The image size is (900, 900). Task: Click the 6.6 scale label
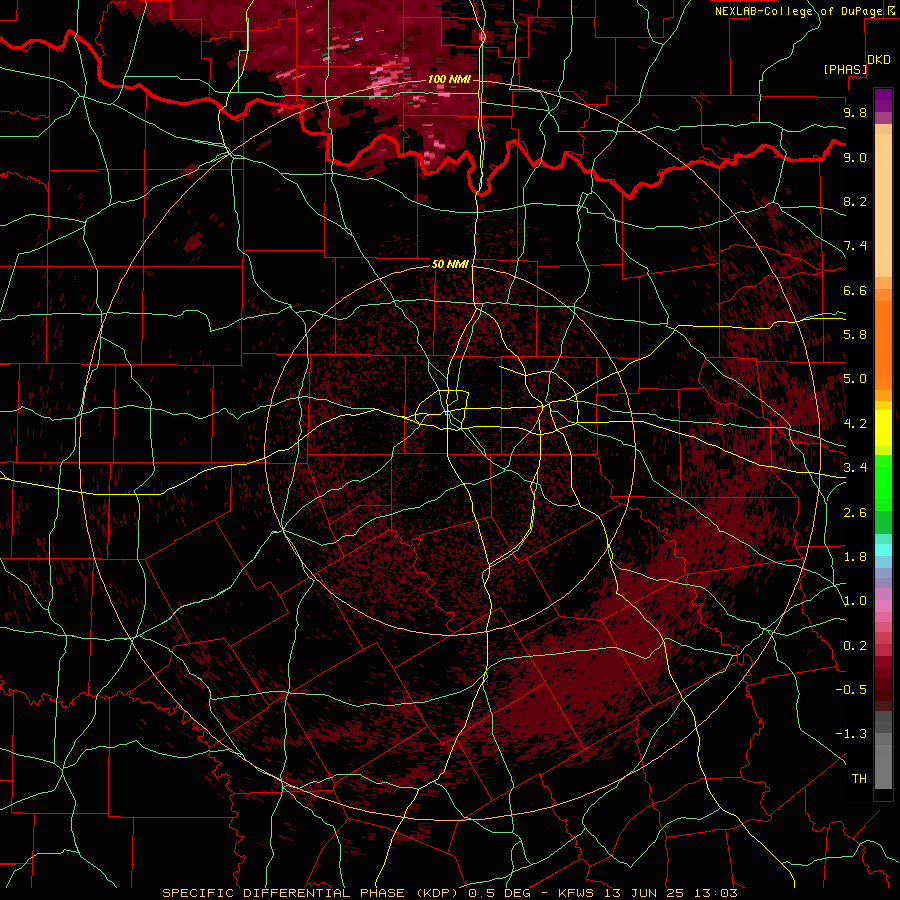[x=855, y=290]
